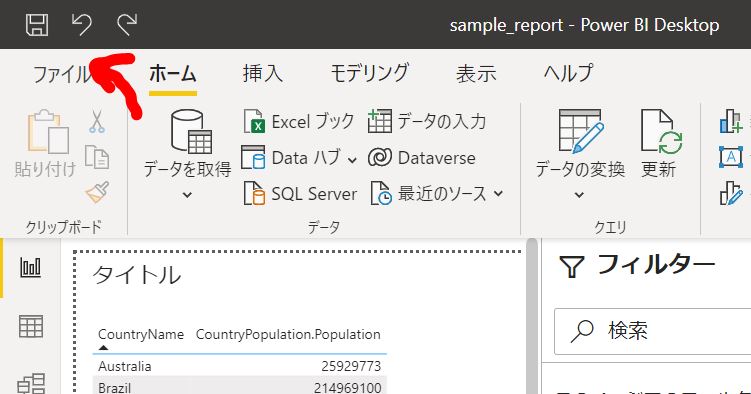The image size is (751, 394).
Task: Click the format painter brush icon
Action: [97, 192]
